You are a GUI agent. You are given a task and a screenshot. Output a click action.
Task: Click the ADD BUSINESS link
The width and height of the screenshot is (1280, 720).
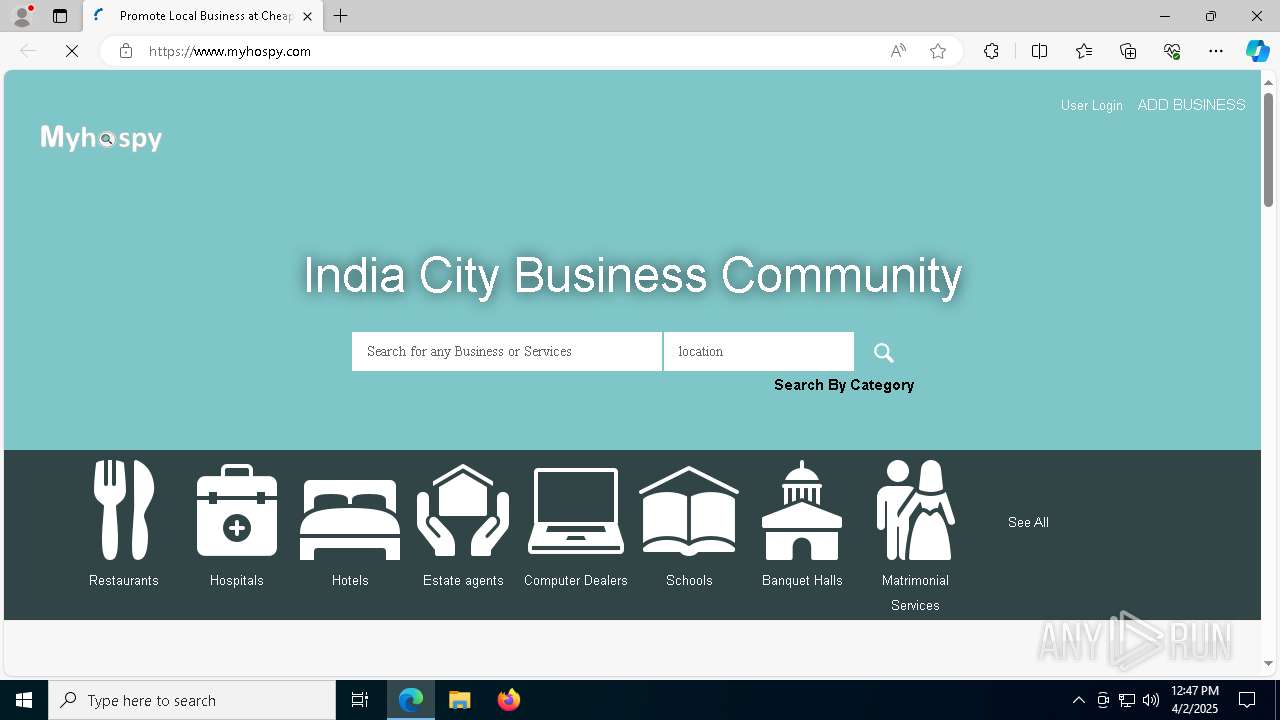1191,105
